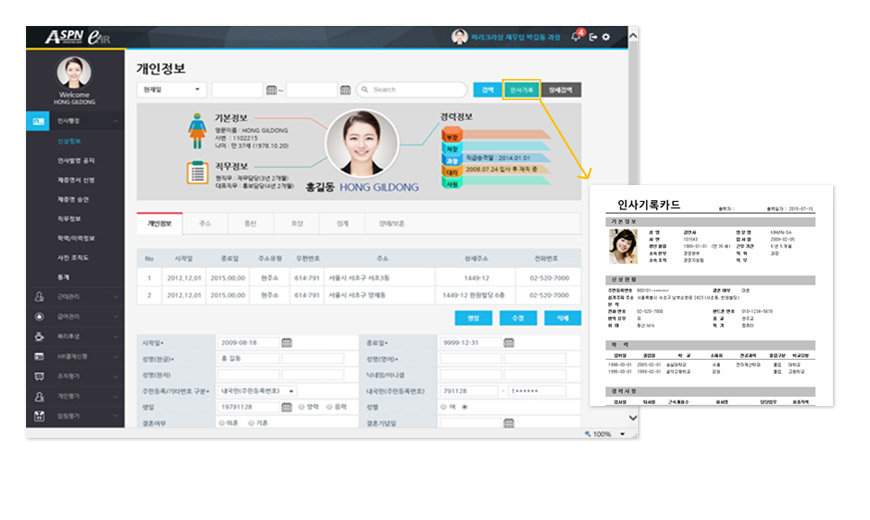Click into the Search text field
The height and width of the screenshot is (520, 870).
point(415,90)
